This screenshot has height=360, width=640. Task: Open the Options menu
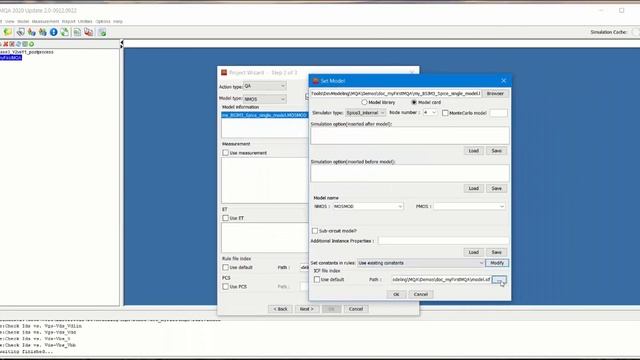click(x=103, y=21)
